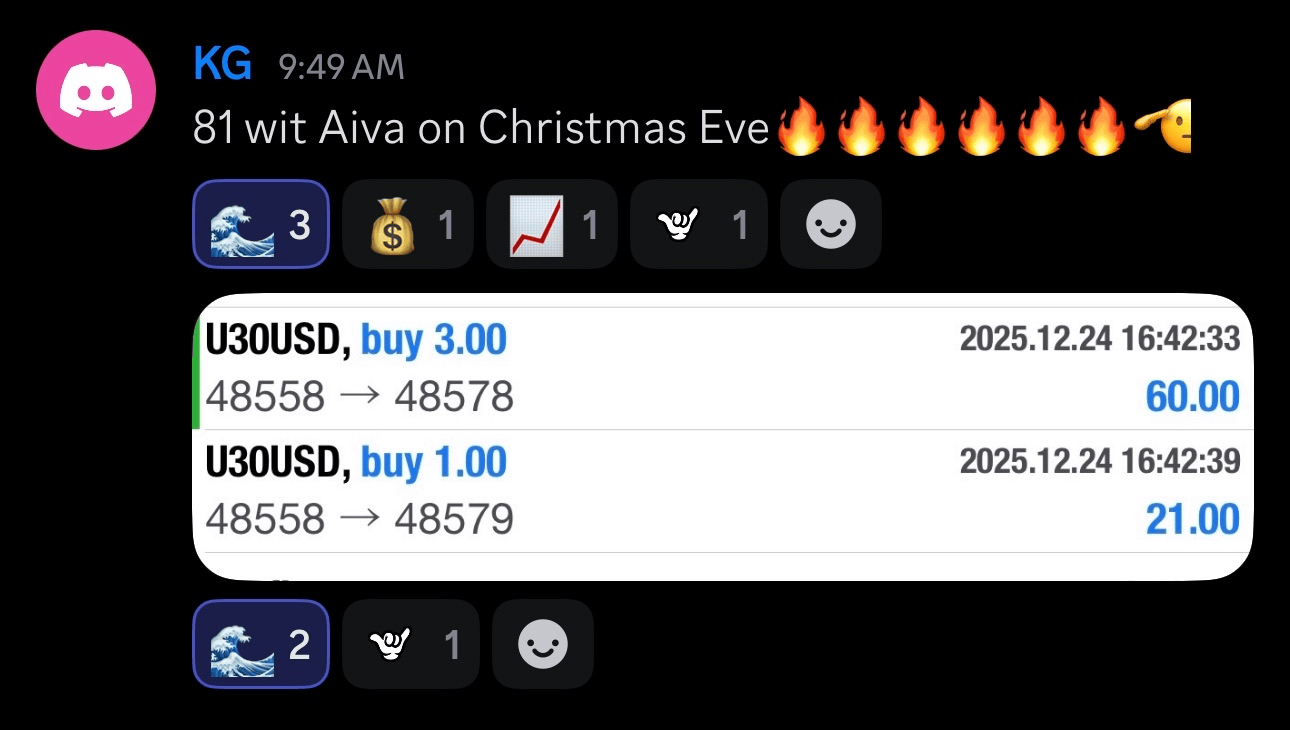Click the "81 wit Aiva on Christmas Eve" text
This screenshot has width=1290, height=730.
coord(482,128)
